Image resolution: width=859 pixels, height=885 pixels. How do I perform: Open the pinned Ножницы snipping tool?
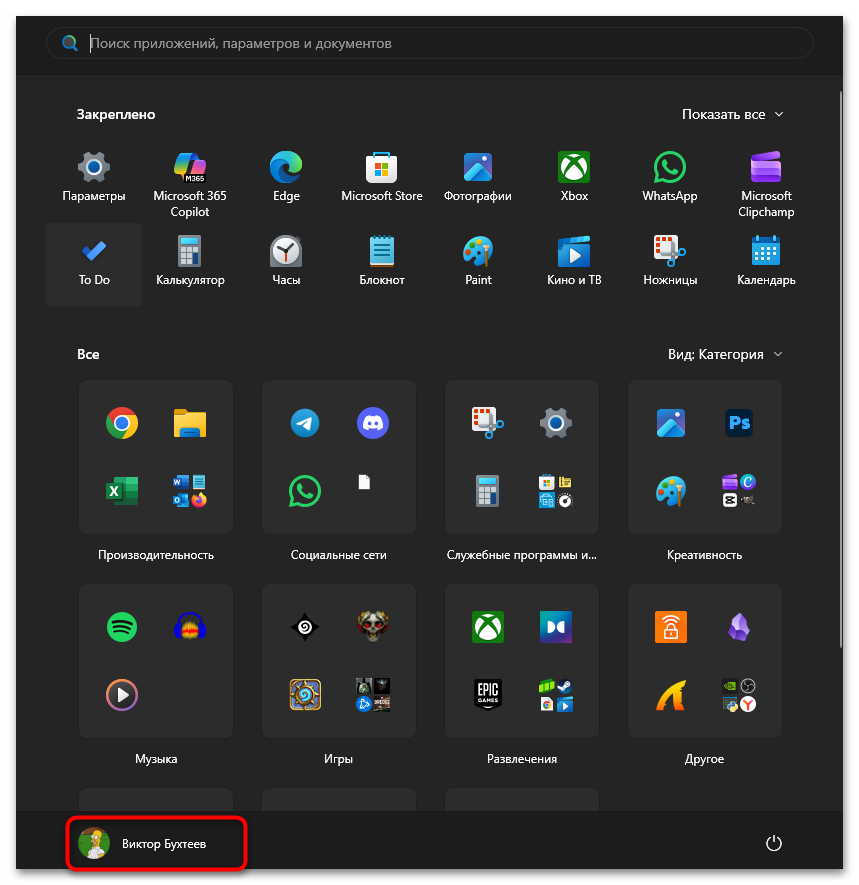[669, 261]
